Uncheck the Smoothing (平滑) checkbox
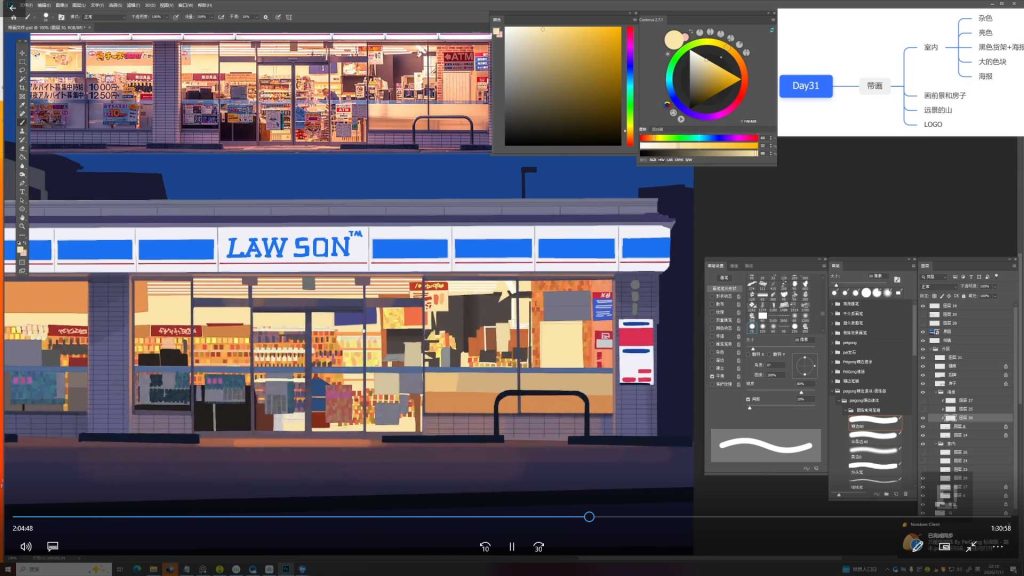Screen dimensions: 1024x576 pyautogui.click(x=712, y=376)
